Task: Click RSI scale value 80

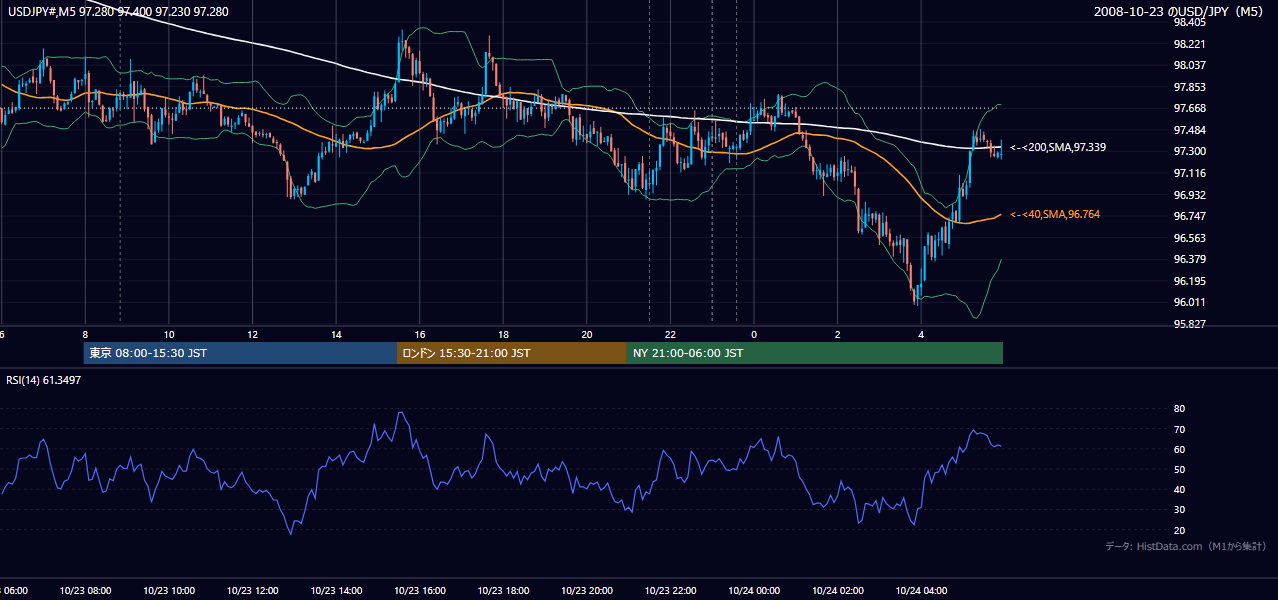Action: 1179,409
